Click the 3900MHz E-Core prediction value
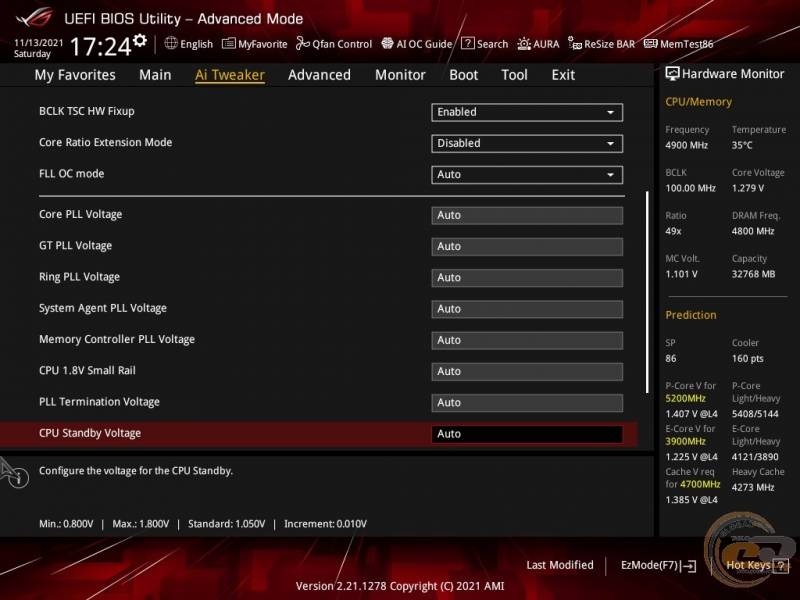 point(685,441)
